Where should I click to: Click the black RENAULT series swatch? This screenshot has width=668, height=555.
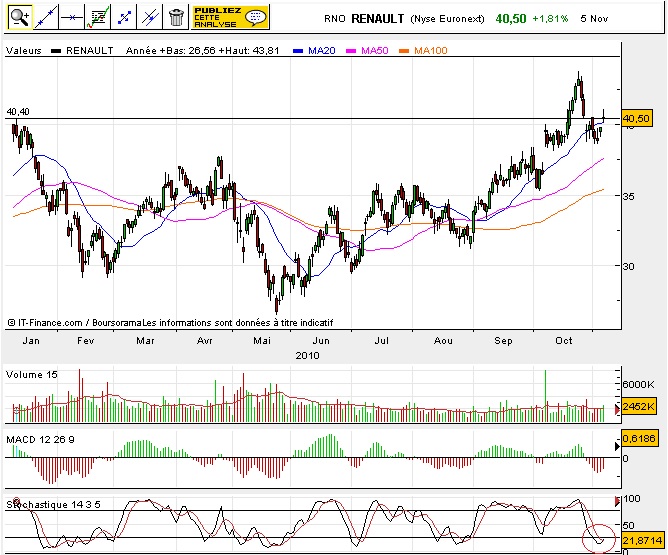click(x=56, y=51)
